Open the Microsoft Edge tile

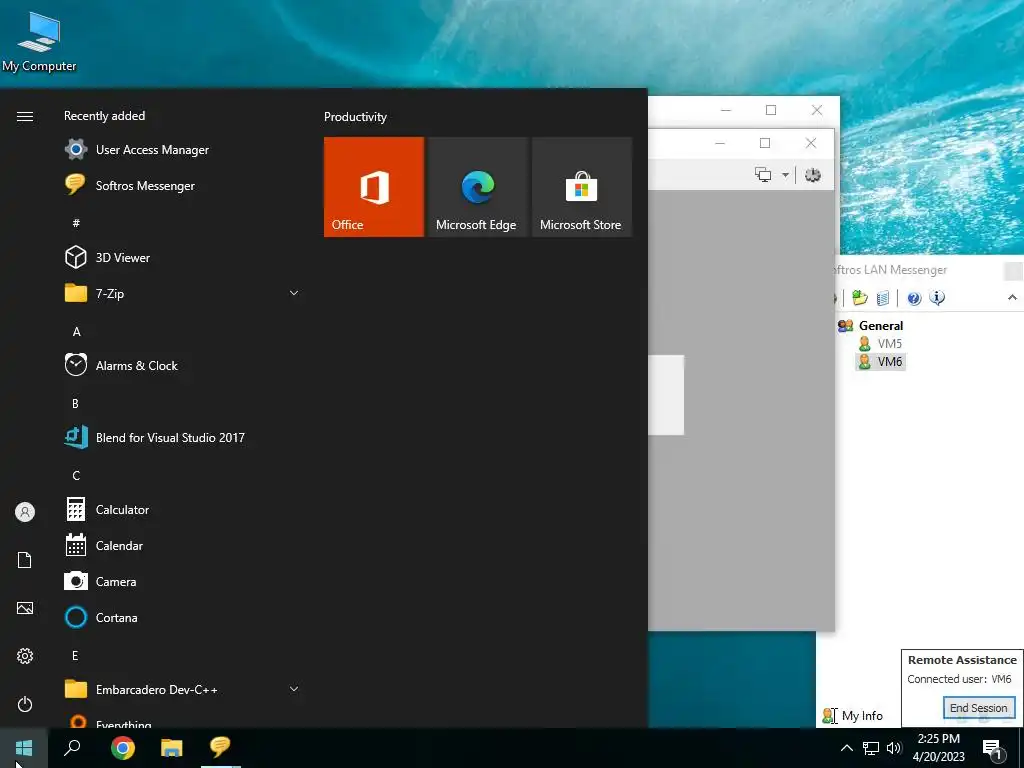477,187
